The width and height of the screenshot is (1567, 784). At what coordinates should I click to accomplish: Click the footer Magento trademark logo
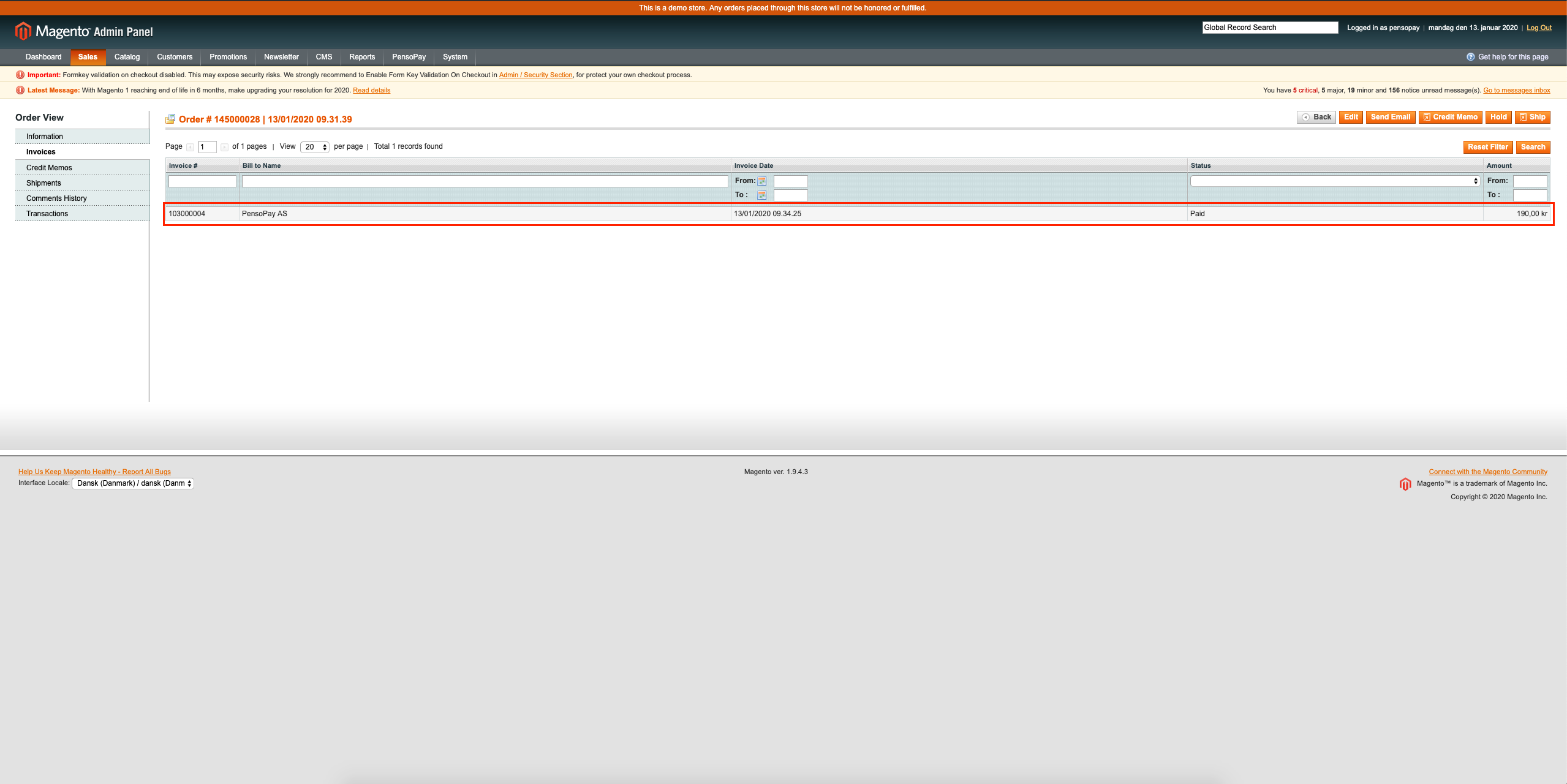(x=1405, y=484)
